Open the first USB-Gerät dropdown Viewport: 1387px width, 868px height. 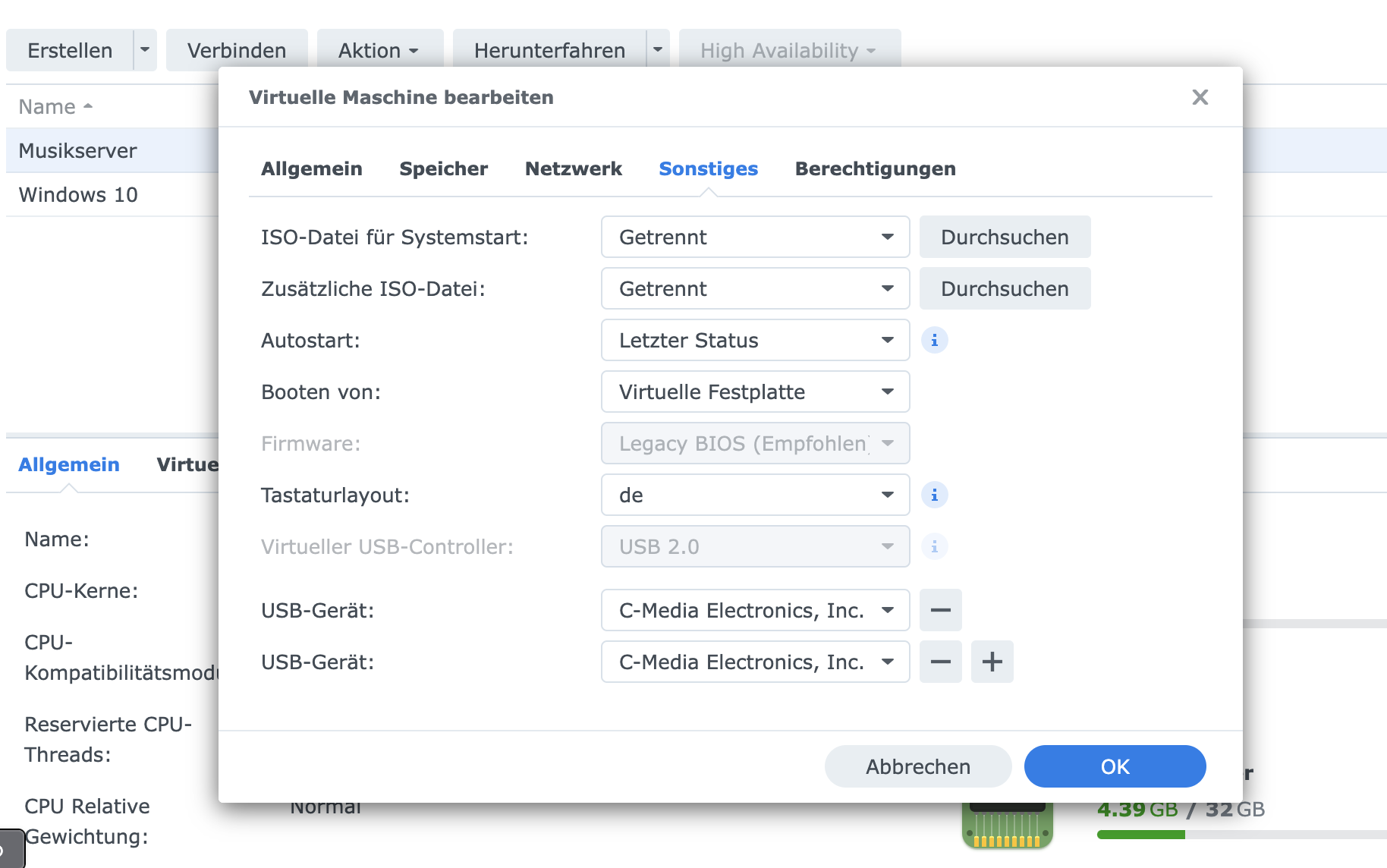click(755, 611)
